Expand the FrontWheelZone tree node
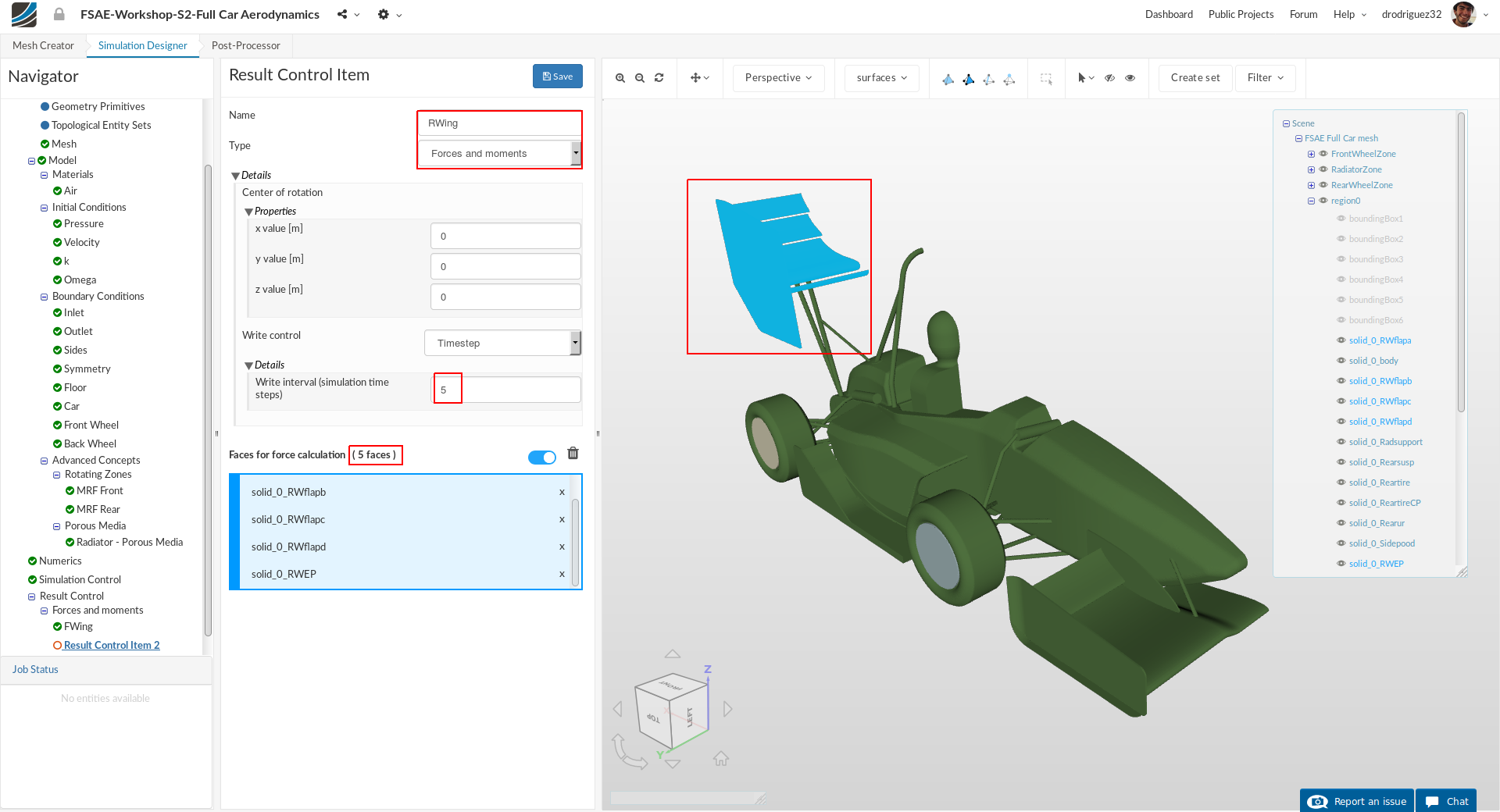Image resolution: width=1500 pixels, height=812 pixels. (1311, 154)
